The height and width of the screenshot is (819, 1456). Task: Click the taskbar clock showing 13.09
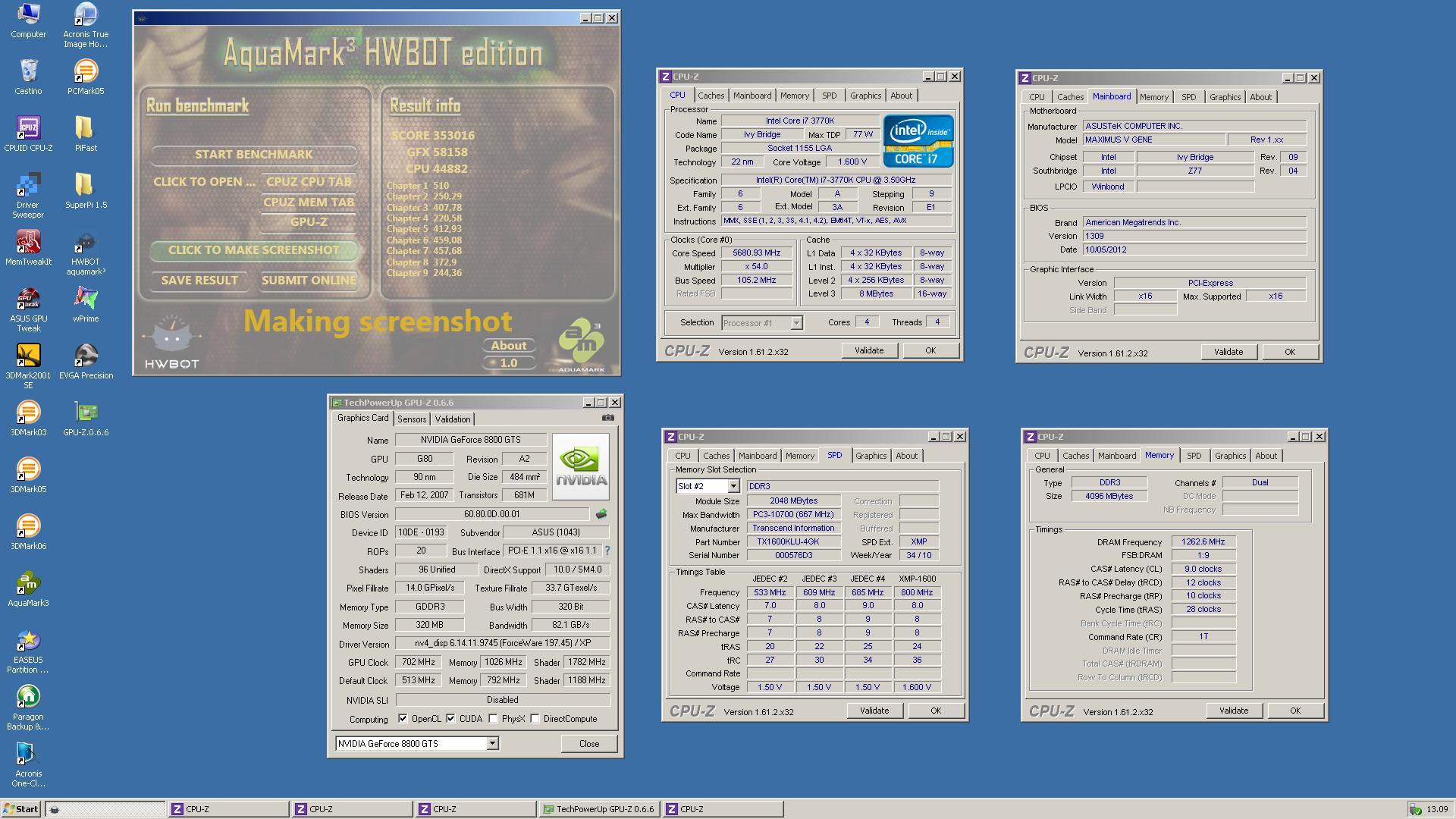click(x=1437, y=809)
